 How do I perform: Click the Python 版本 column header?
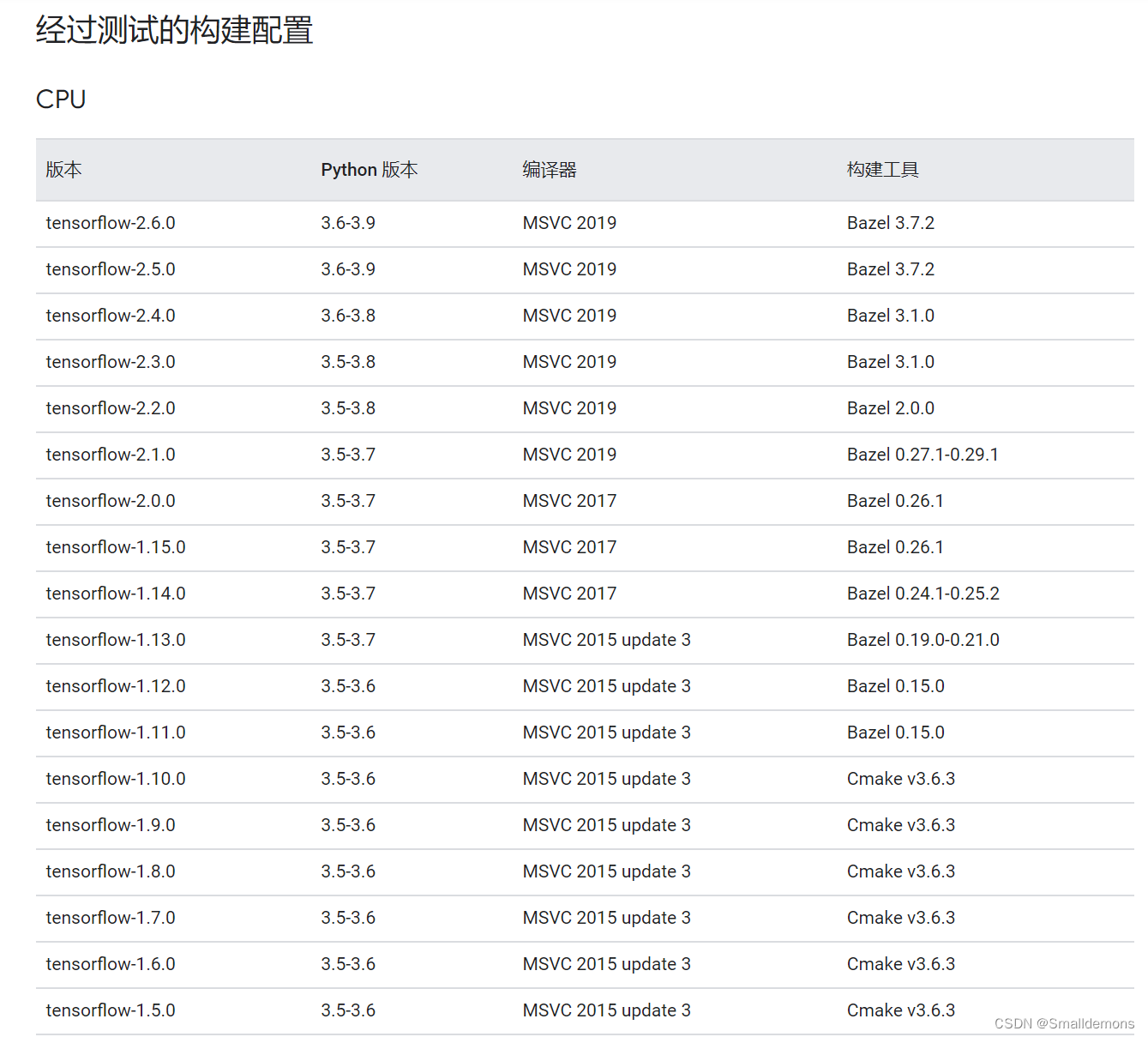(370, 170)
